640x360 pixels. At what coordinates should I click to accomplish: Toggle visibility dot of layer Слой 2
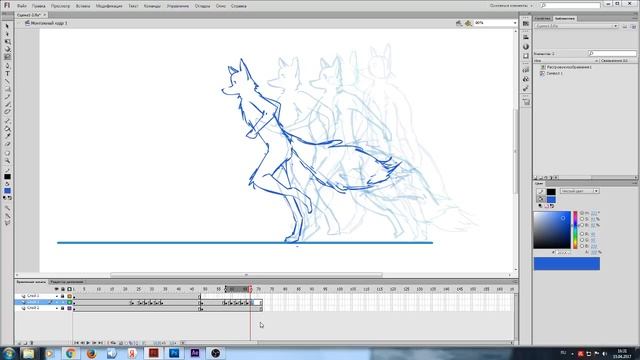(x=57, y=308)
